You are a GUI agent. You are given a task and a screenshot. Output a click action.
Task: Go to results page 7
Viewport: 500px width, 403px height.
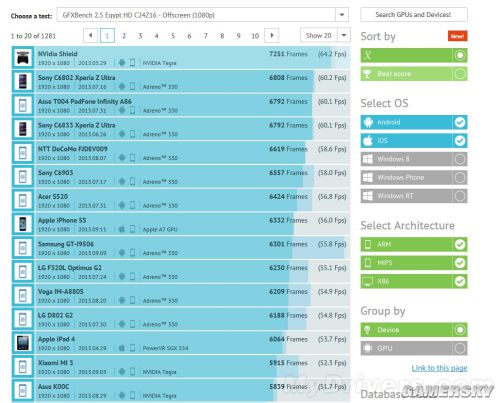206,36
